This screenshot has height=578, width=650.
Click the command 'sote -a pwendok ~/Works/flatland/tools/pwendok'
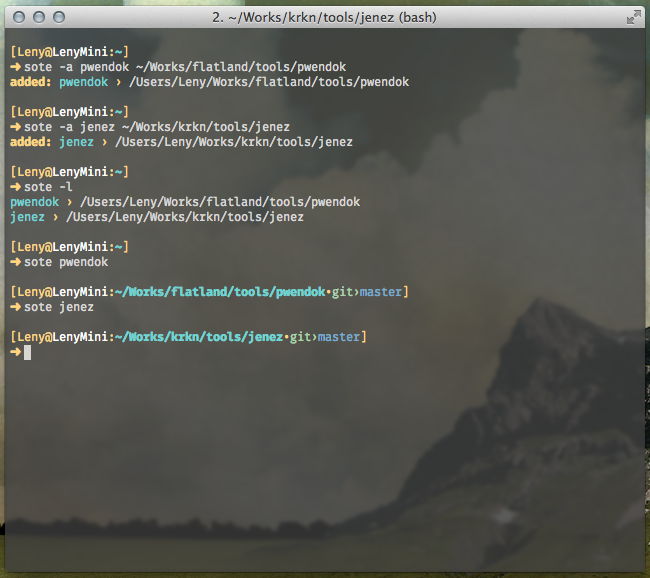185,67
